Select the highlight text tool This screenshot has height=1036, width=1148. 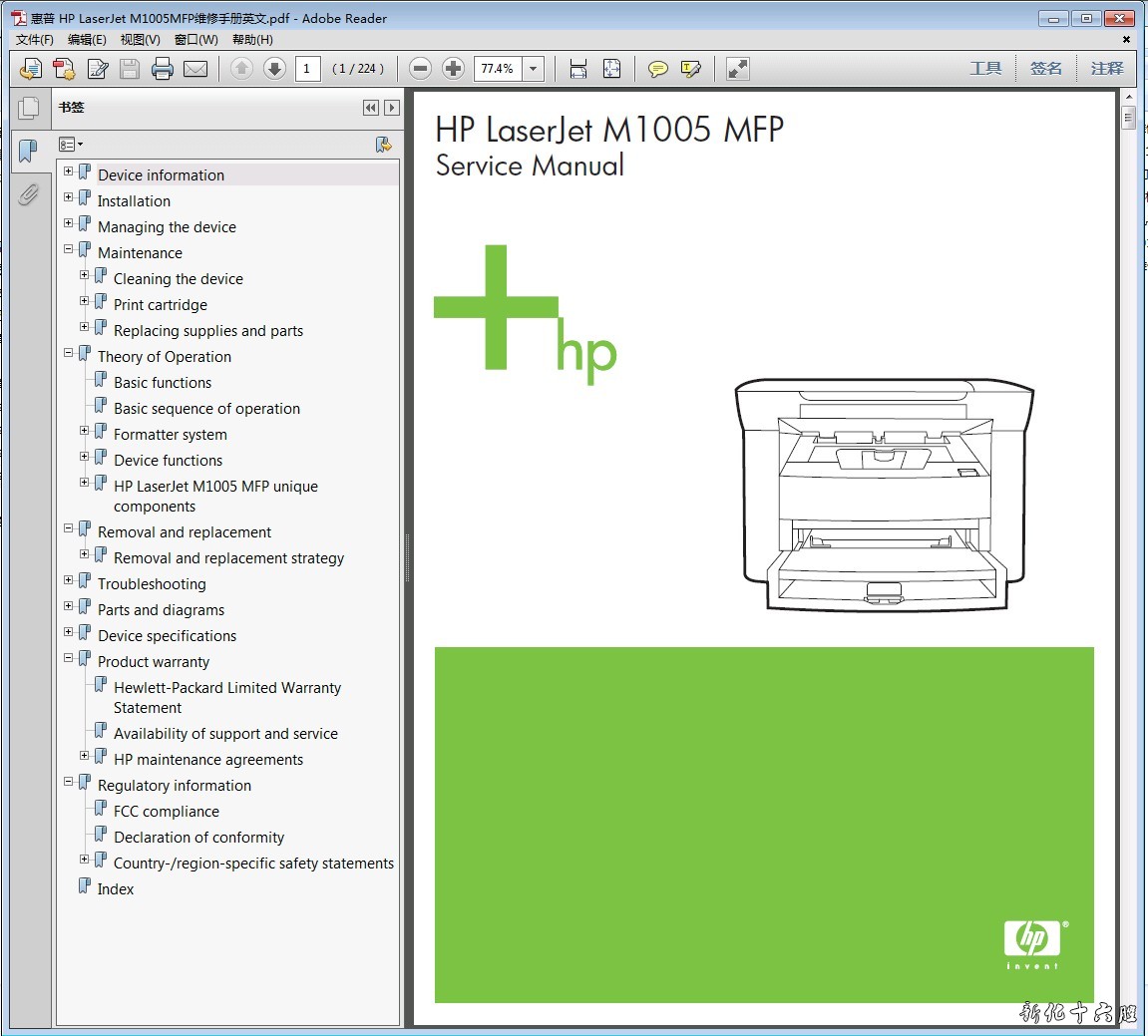click(x=690, y=69)
